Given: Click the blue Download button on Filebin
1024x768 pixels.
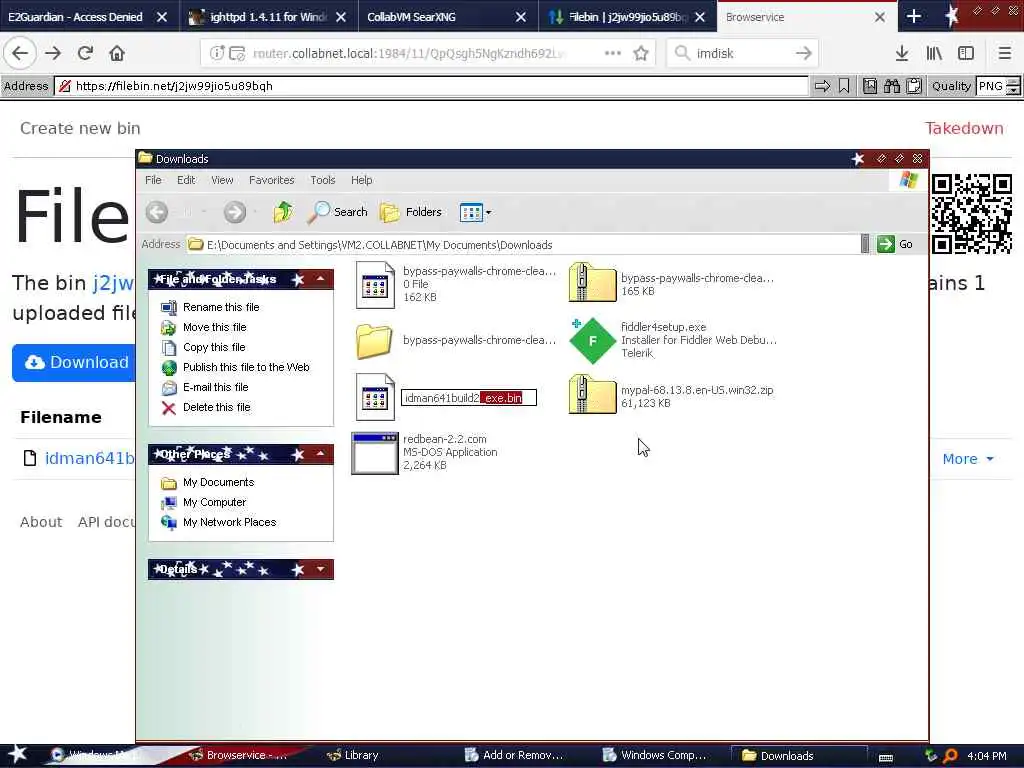Looking at the screenshot, I should coord(74,362).
